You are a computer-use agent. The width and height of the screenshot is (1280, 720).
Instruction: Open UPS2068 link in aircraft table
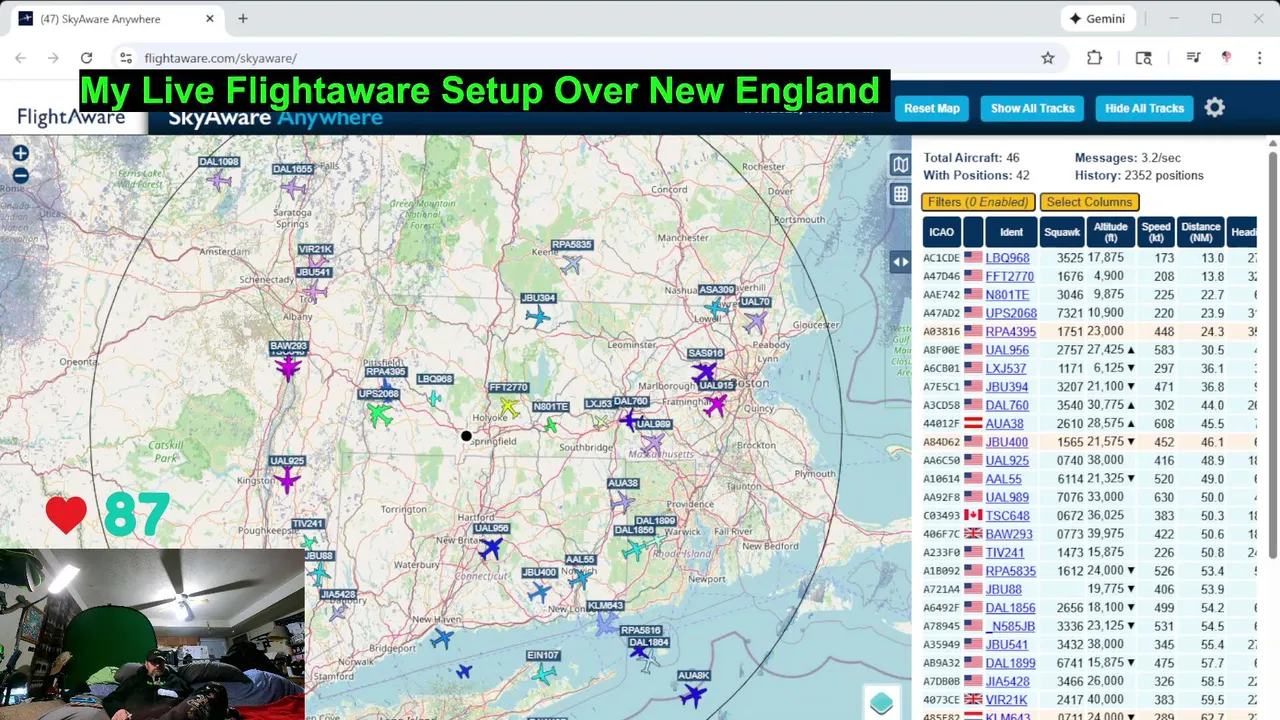click(1011, 313)
